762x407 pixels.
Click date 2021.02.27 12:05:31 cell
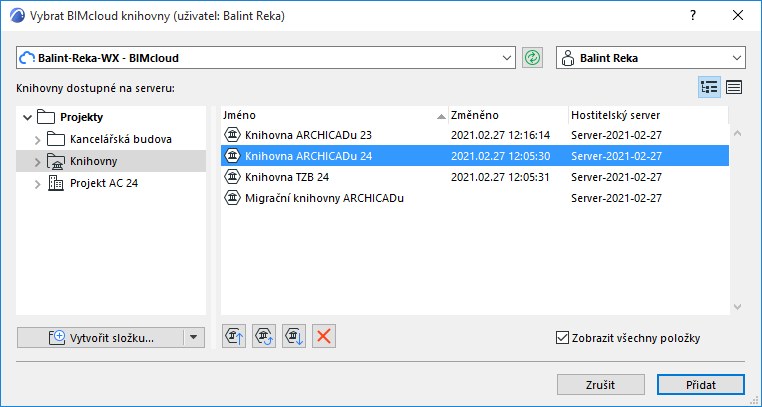tap(500, 177)
